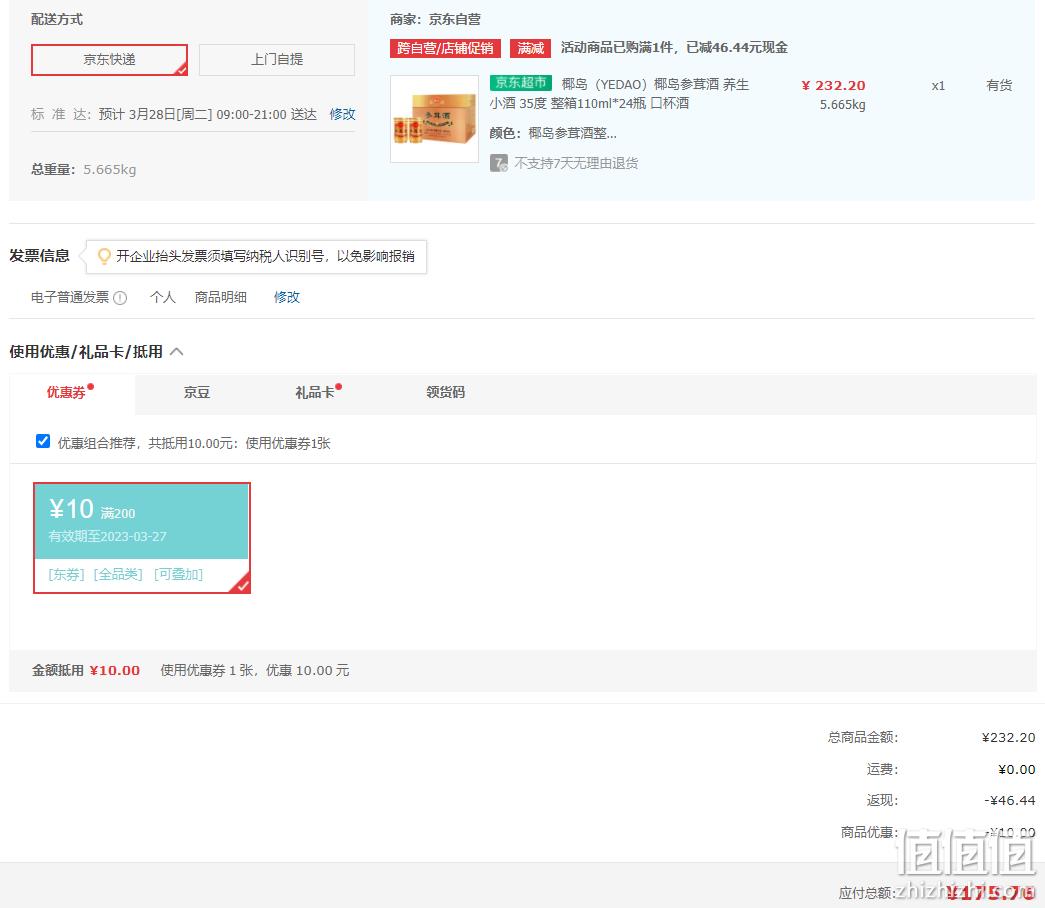
Task: Click info icon beside 电子普通发票
Action: 120,298
